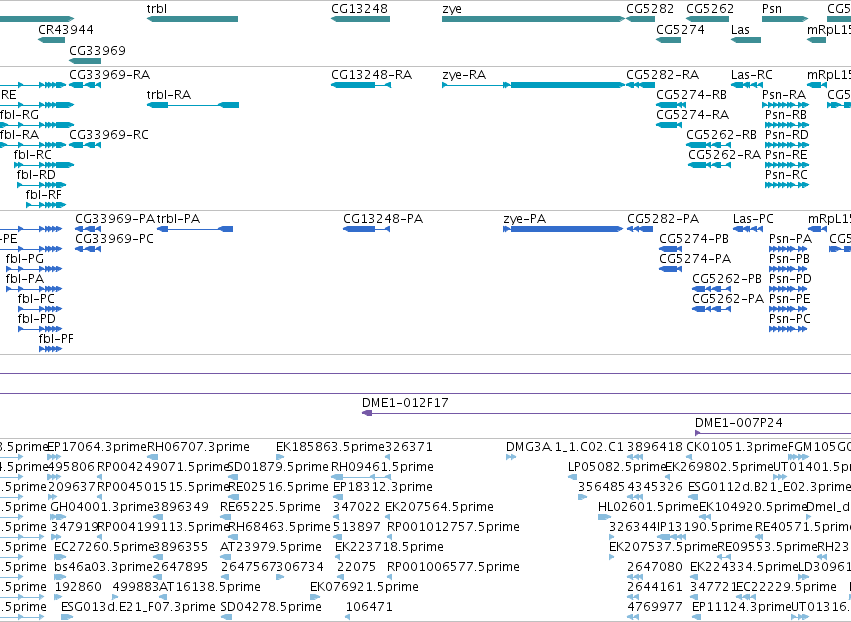Click the zye gene's long teal arrow bar
Image resolution: width=851 pixels, height=622 pixels.
[534, 19]
